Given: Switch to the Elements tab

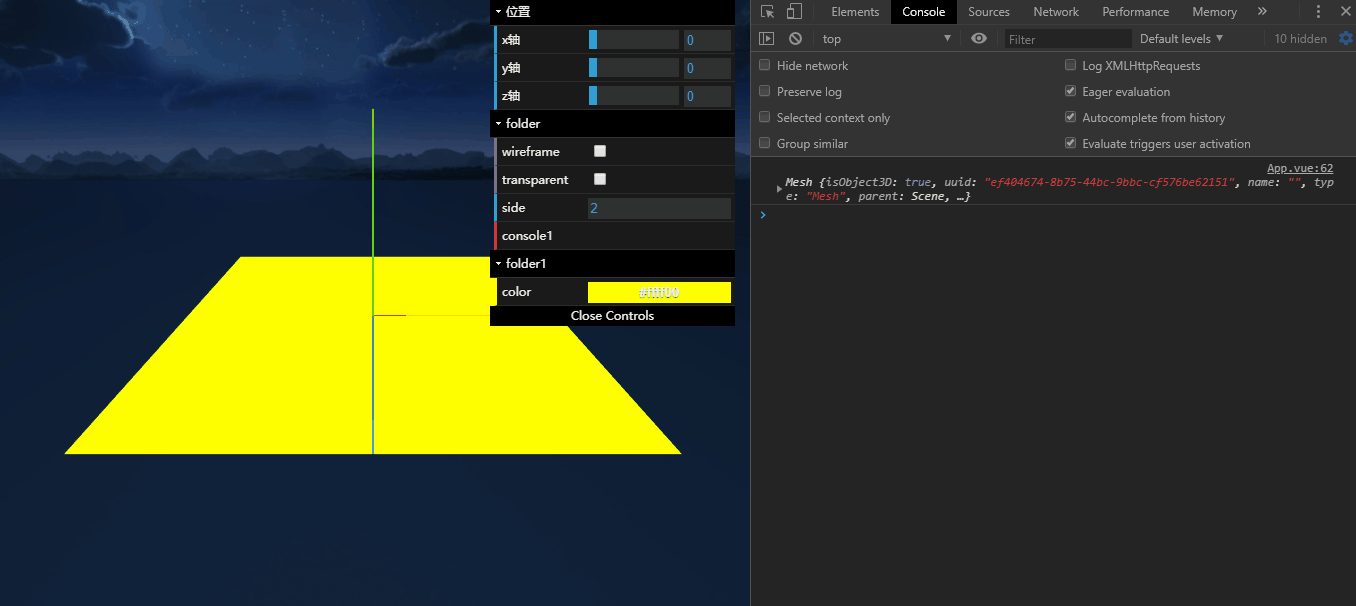Looking at the screenshot, I should [855, 11].
